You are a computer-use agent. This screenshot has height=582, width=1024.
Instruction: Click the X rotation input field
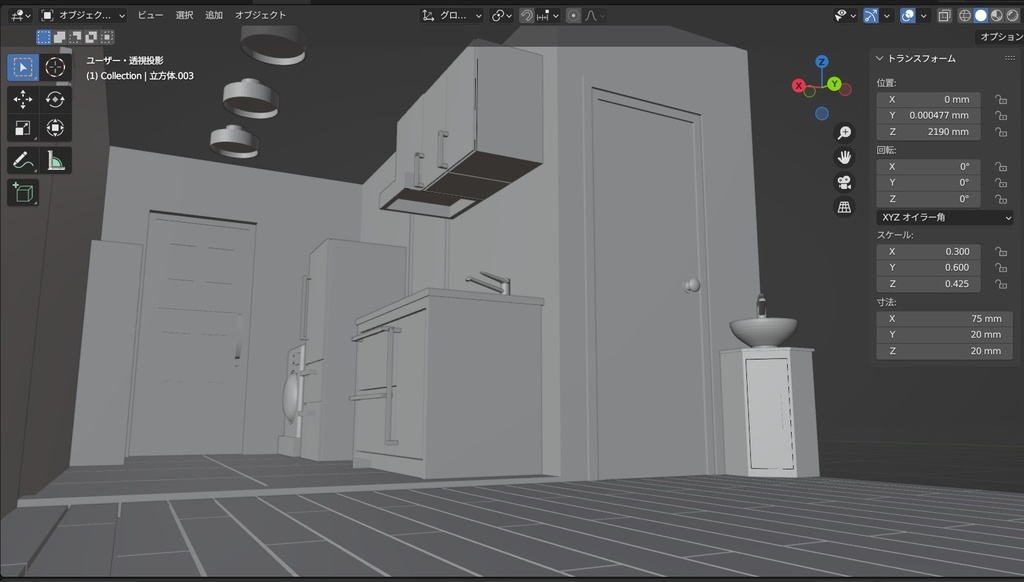928,166
